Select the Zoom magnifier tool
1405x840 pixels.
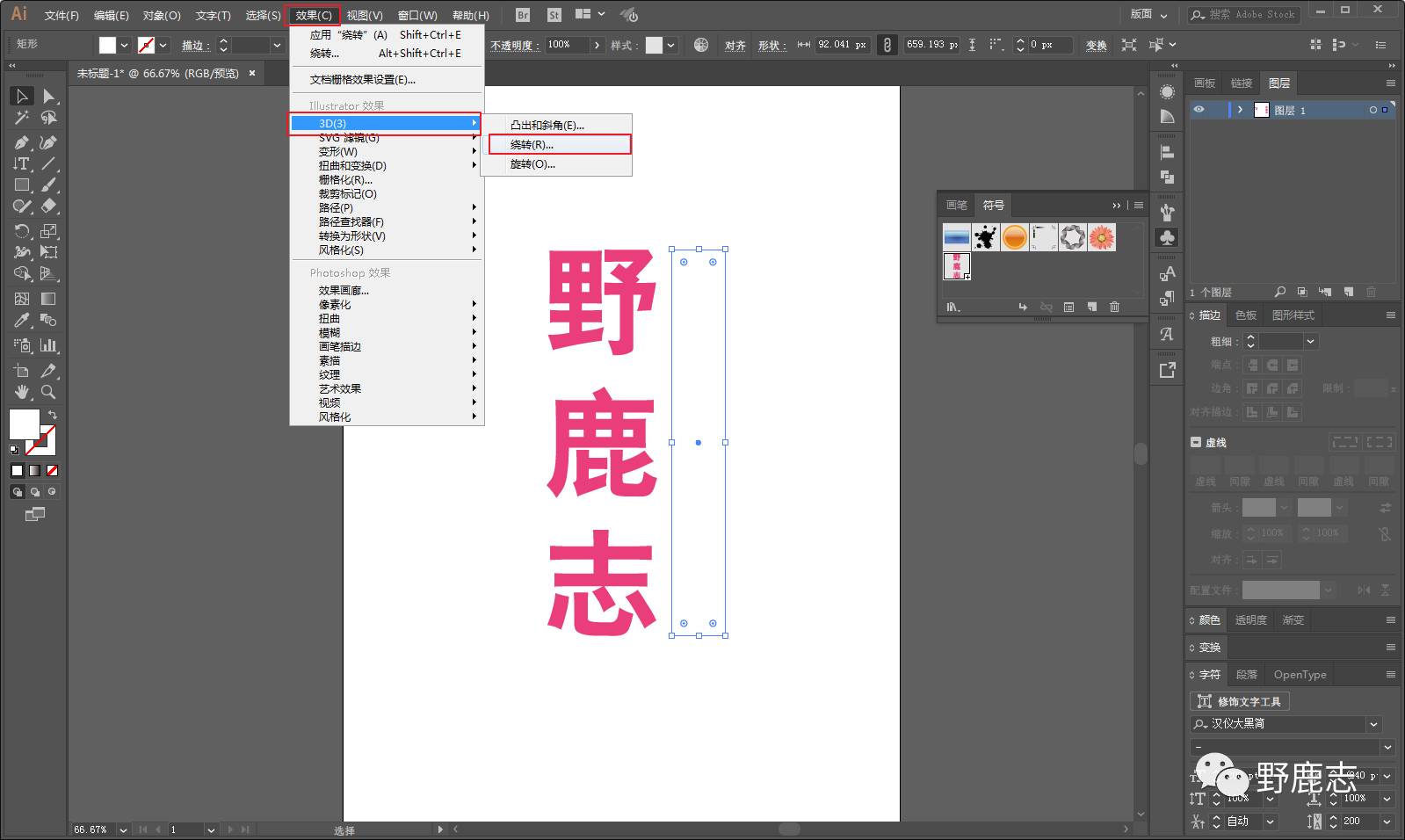[x=49, y=392]
